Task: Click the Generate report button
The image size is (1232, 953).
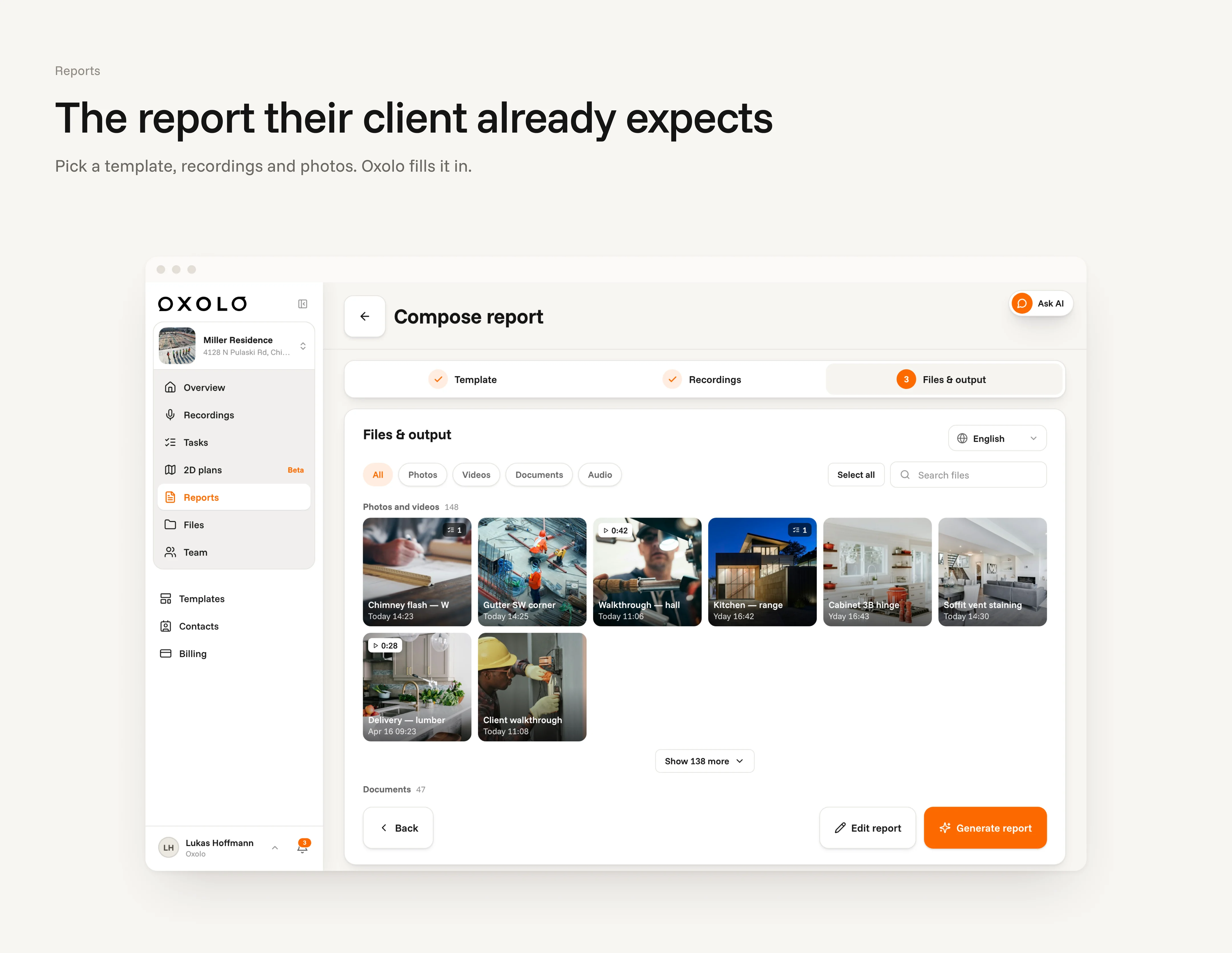Action: (985, 828)
